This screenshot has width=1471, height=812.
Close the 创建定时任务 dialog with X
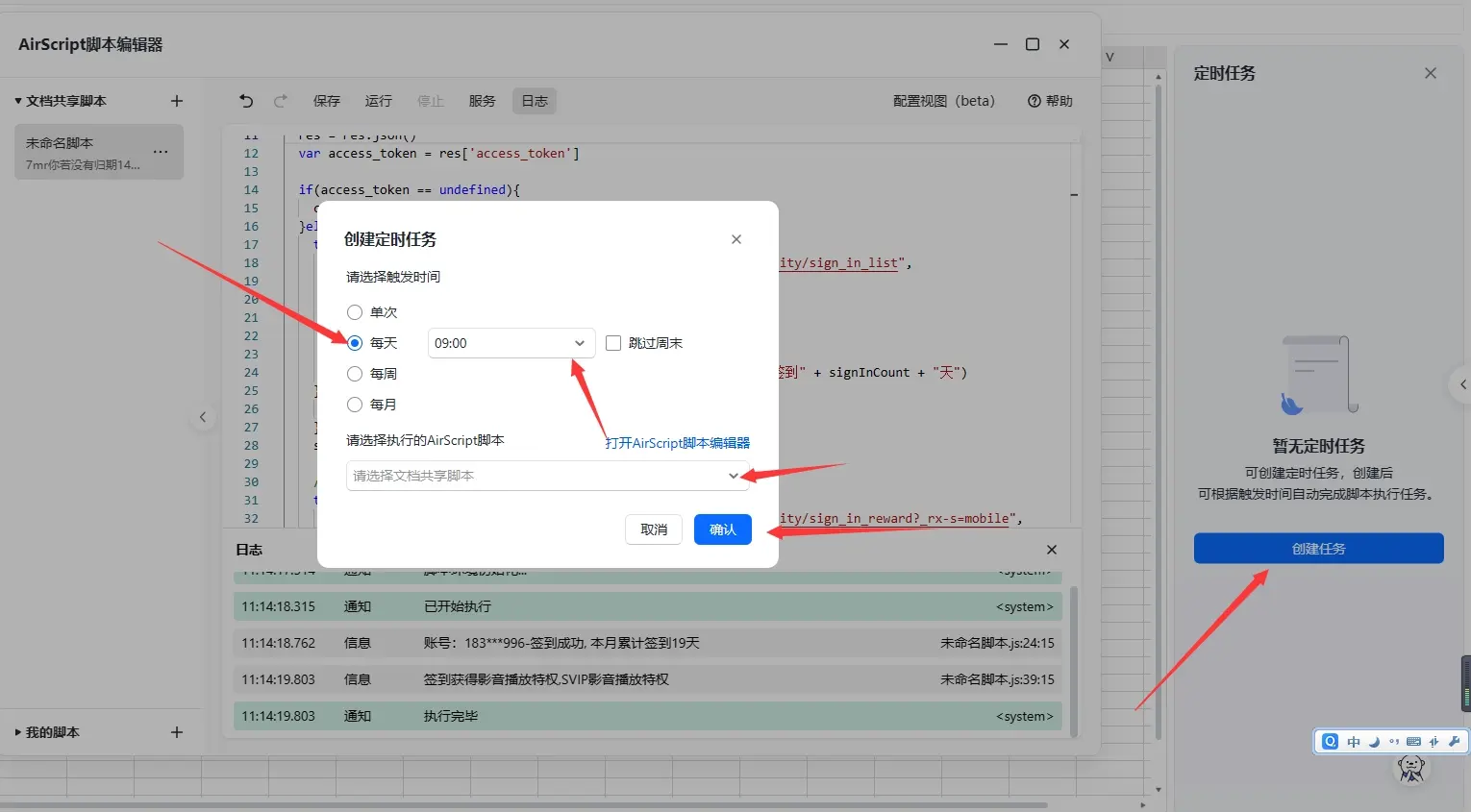[736, 239]
